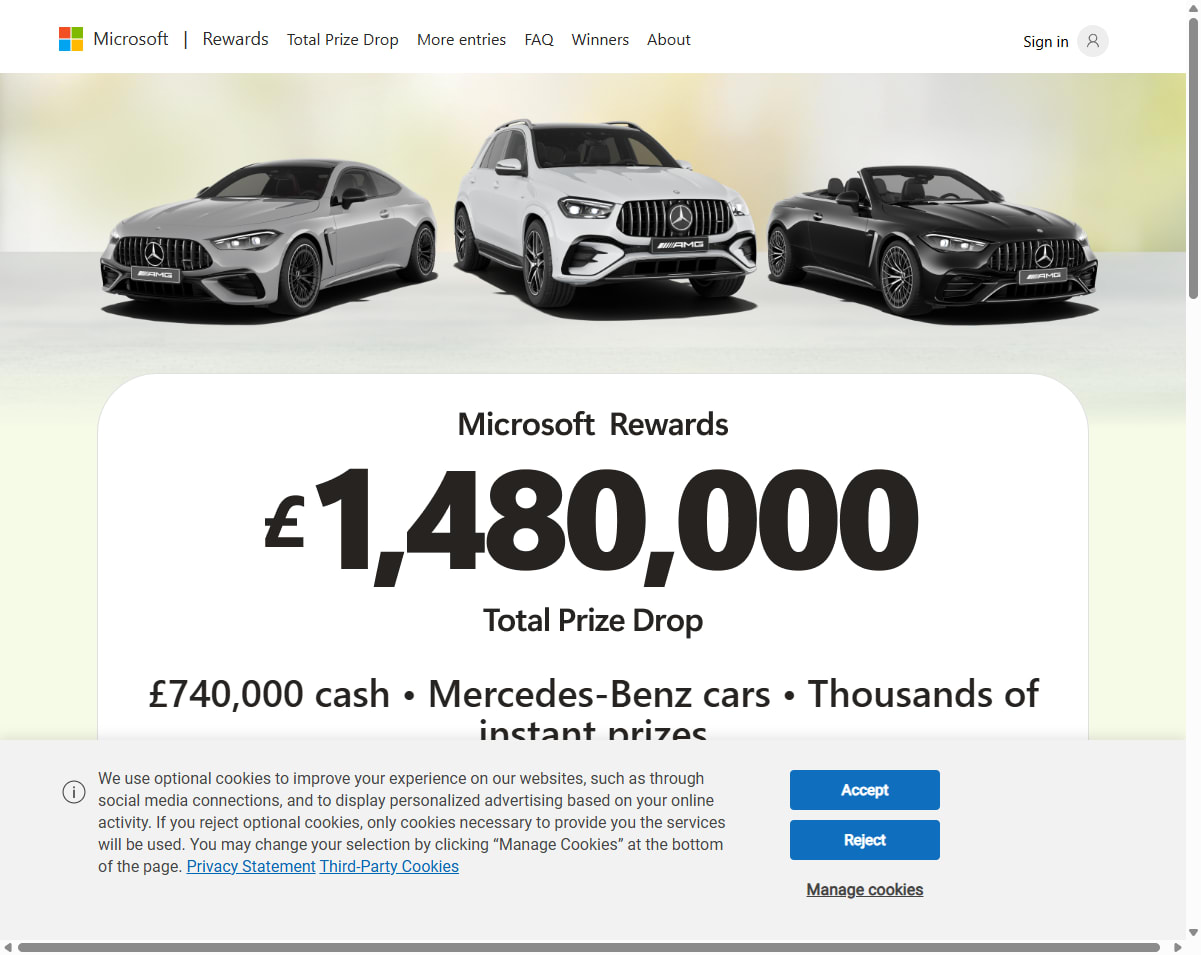
Task: Accept optional cookies
Action: pyautogui.click(x=865, y=790)
